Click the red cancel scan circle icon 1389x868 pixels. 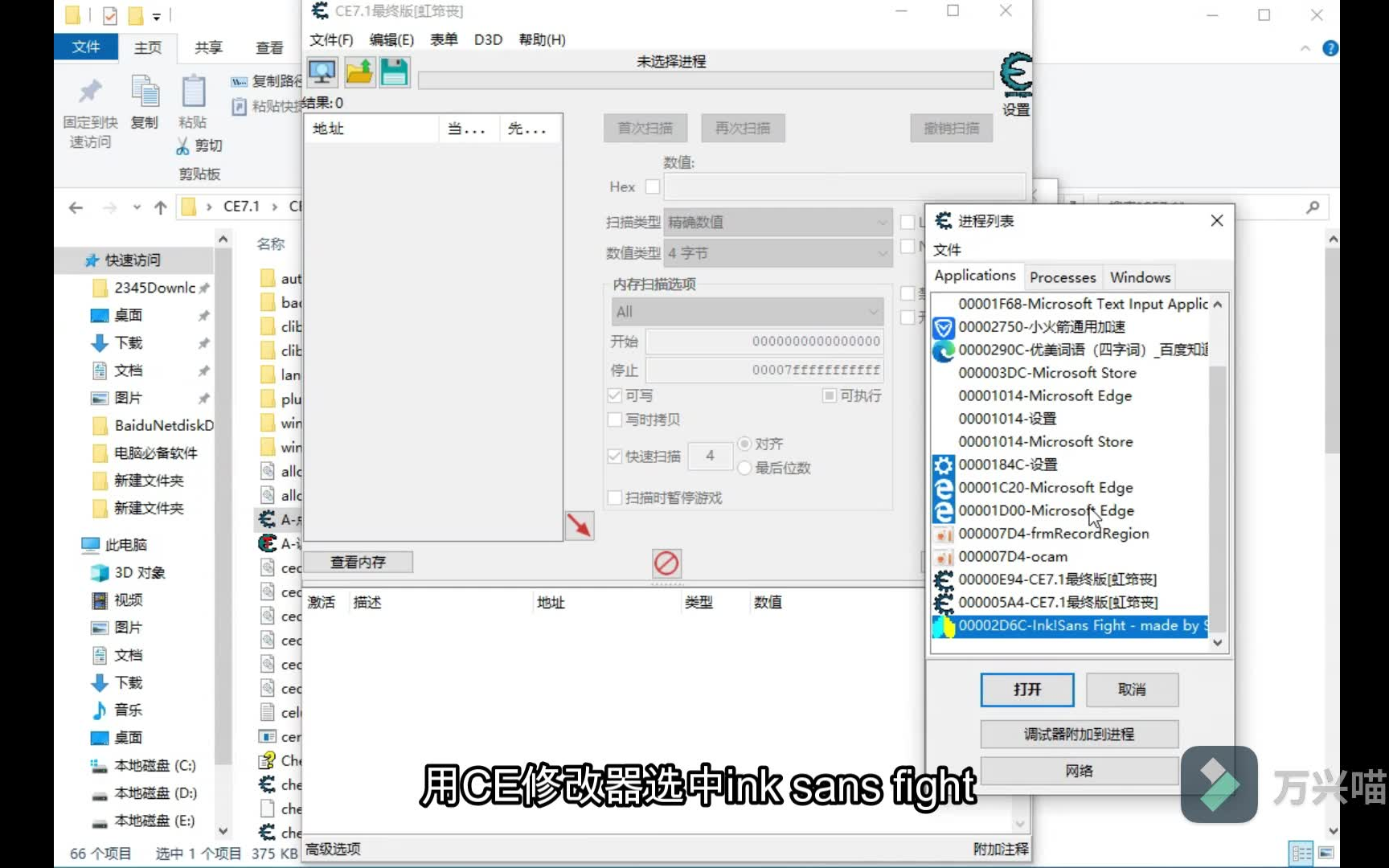point(666,563)
